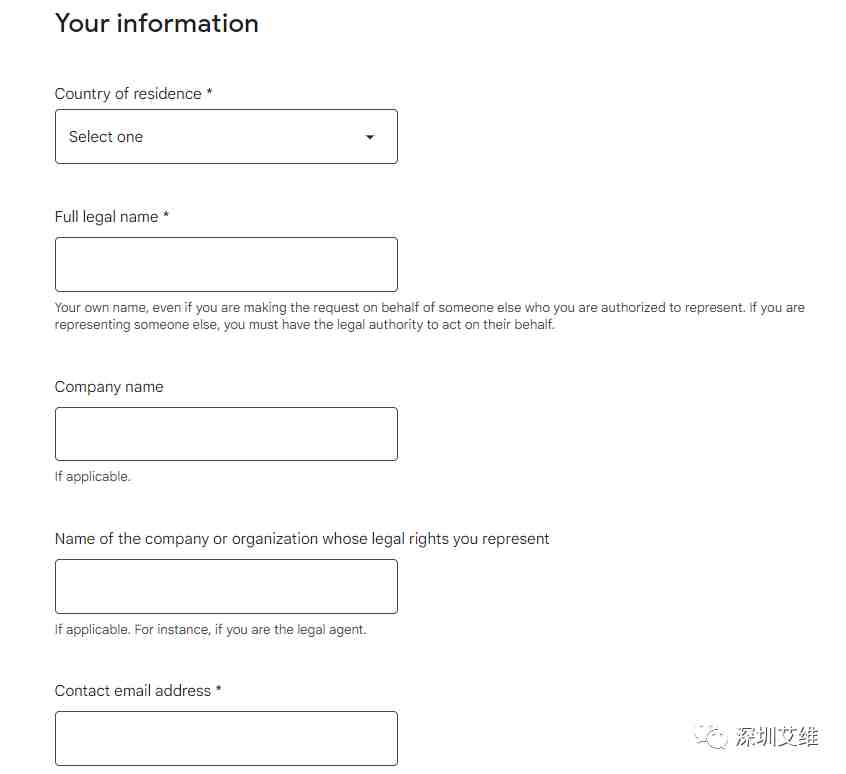The width and height of the screenshot is (846, 774).
Task: Focus the Full legal name field
Action: pos(226,264)
